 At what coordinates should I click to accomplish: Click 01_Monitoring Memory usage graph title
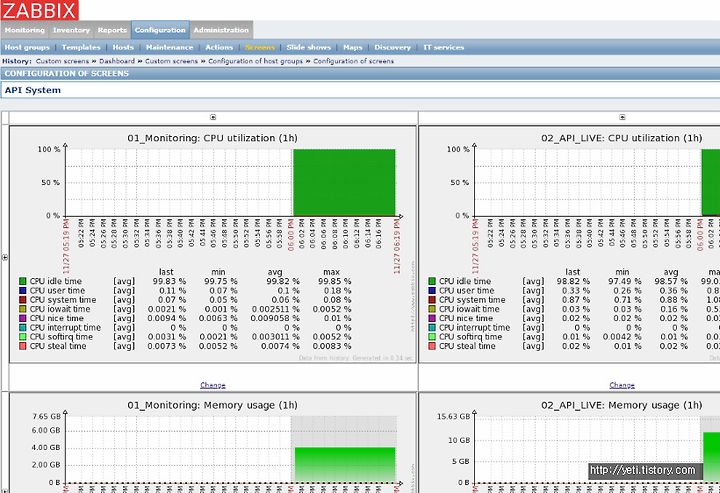point(213,405)
